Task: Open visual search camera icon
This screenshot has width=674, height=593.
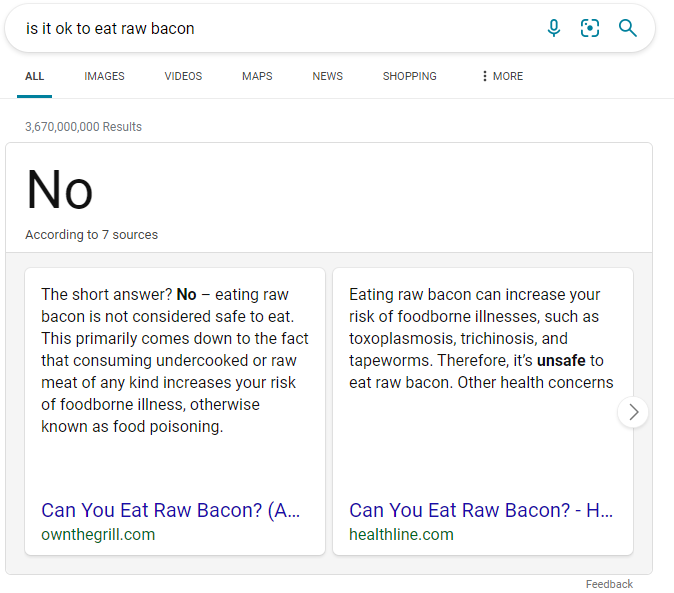Action: point(590,28)
